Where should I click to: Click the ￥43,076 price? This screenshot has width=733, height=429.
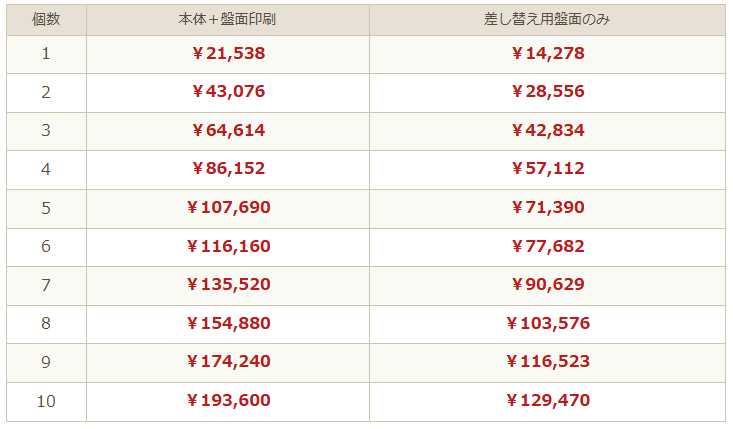tap(228, 91)
